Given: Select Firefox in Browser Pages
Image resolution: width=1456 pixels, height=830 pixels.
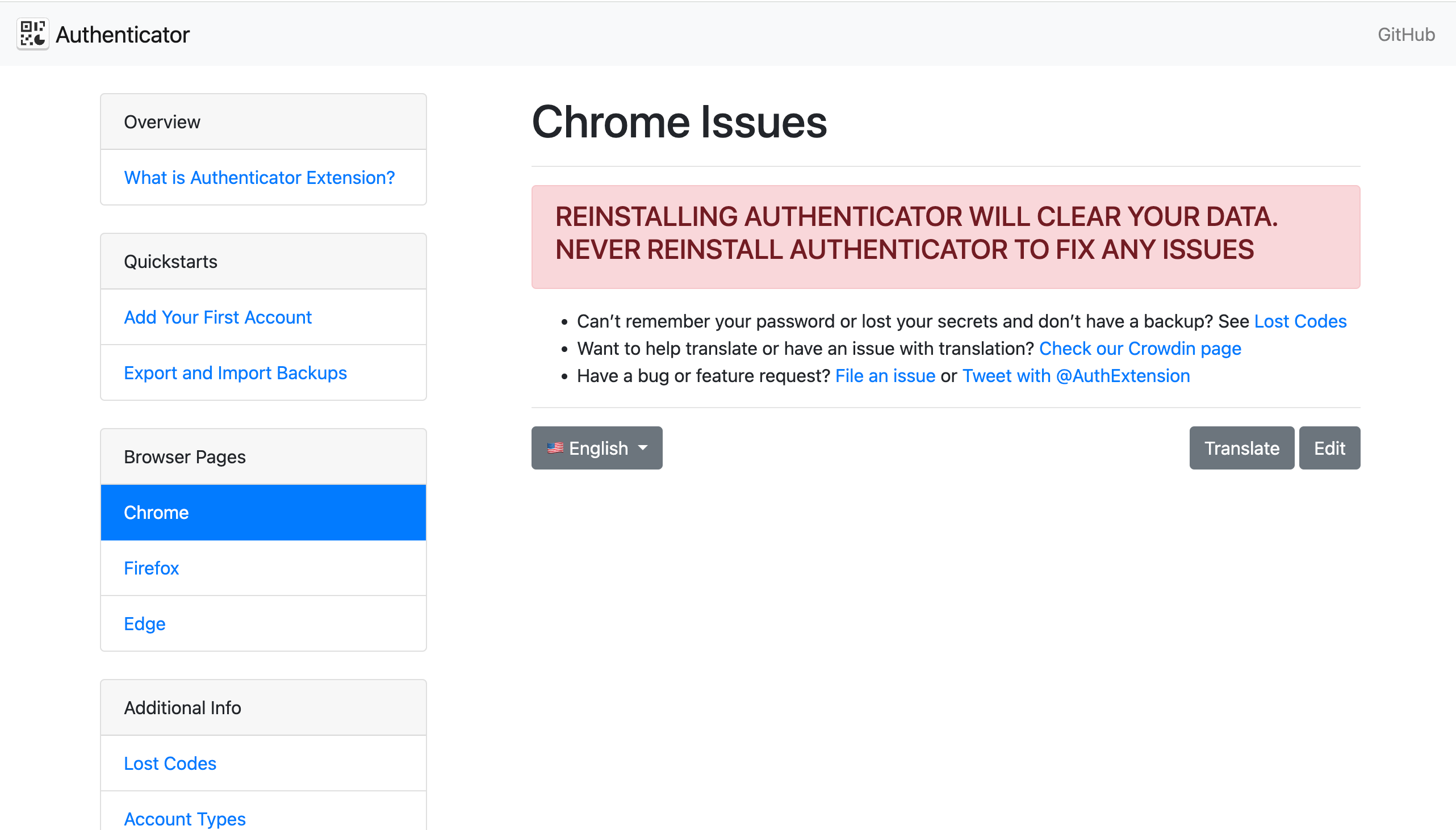Looking at the screenshot, I should coord(151,568).
